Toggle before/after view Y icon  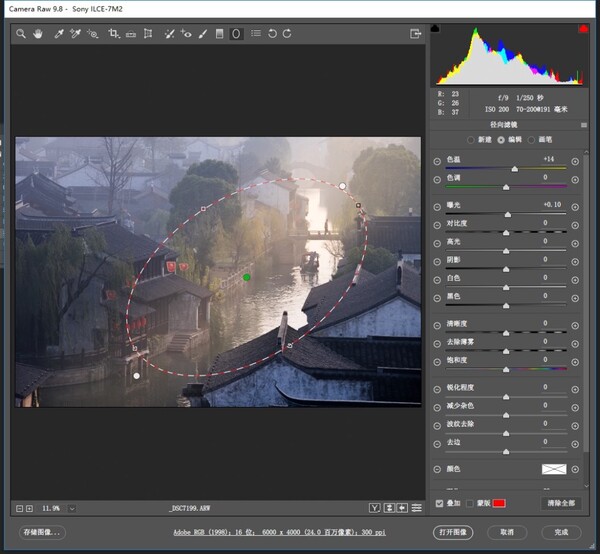pyautogui.click(x=375, y=508)
